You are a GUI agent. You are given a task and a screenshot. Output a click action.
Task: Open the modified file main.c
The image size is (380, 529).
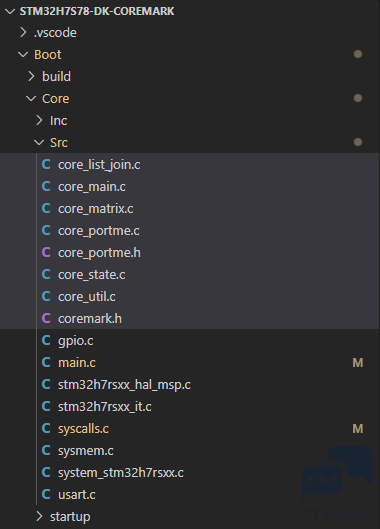coord(77,363)
